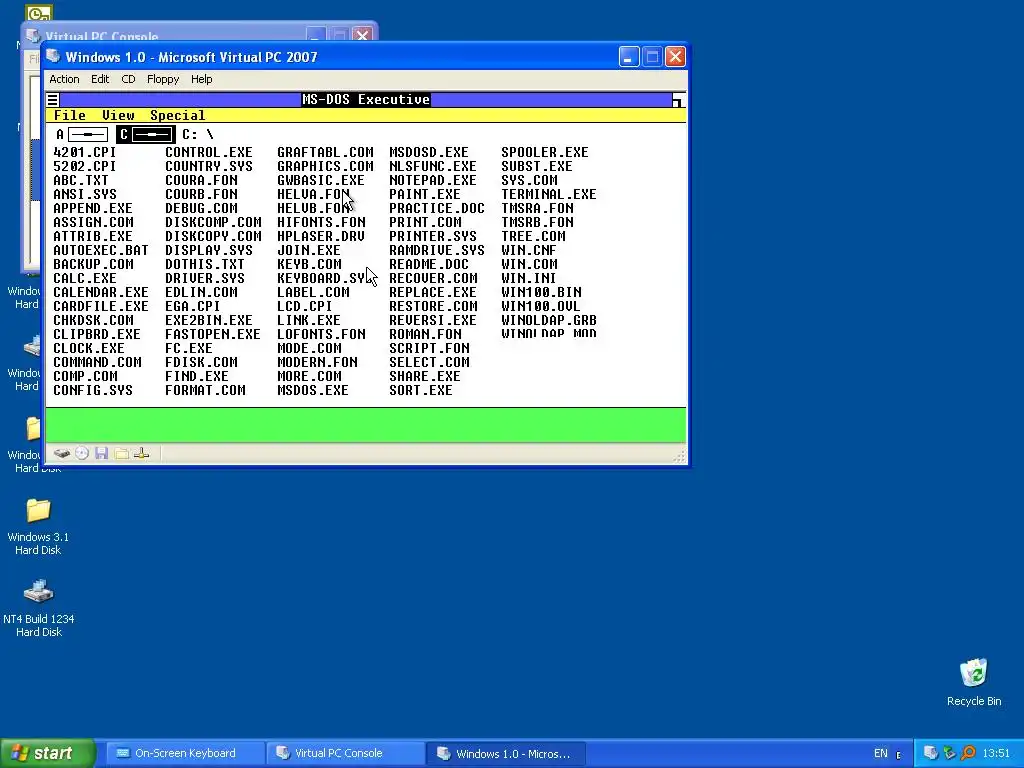This screenshot has height=768, width=1024.
Task: Select file PAINT.EXE
Action: coord(424,195)
